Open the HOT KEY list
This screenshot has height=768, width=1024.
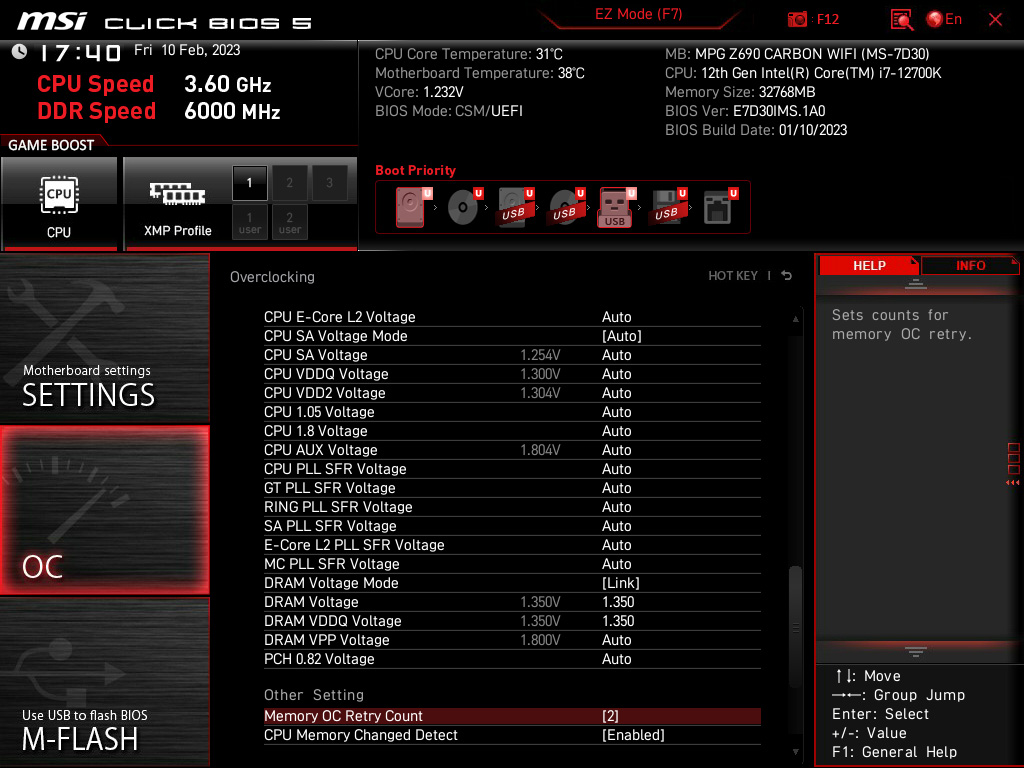[733, 276]
